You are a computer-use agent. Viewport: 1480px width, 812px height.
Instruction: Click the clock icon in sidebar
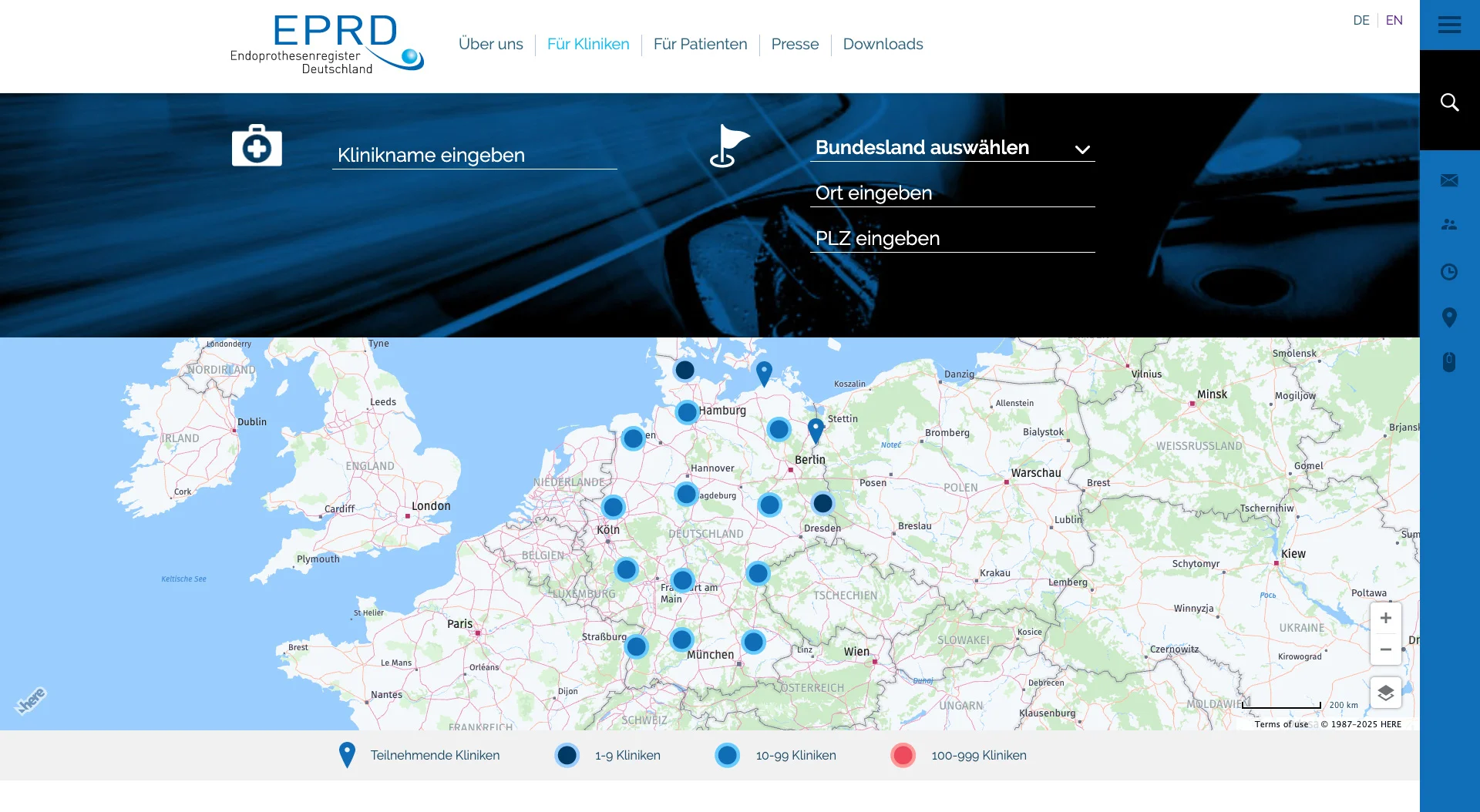[x=1449, y=272]
